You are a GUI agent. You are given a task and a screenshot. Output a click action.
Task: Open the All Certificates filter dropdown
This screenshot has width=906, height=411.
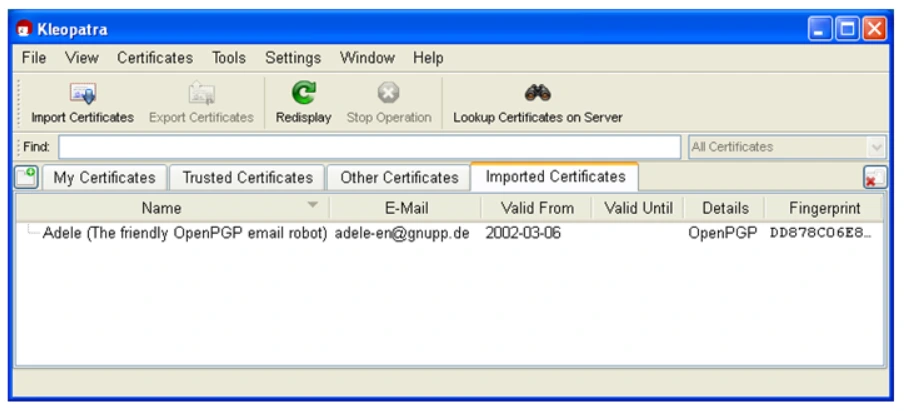pos(787,147)
